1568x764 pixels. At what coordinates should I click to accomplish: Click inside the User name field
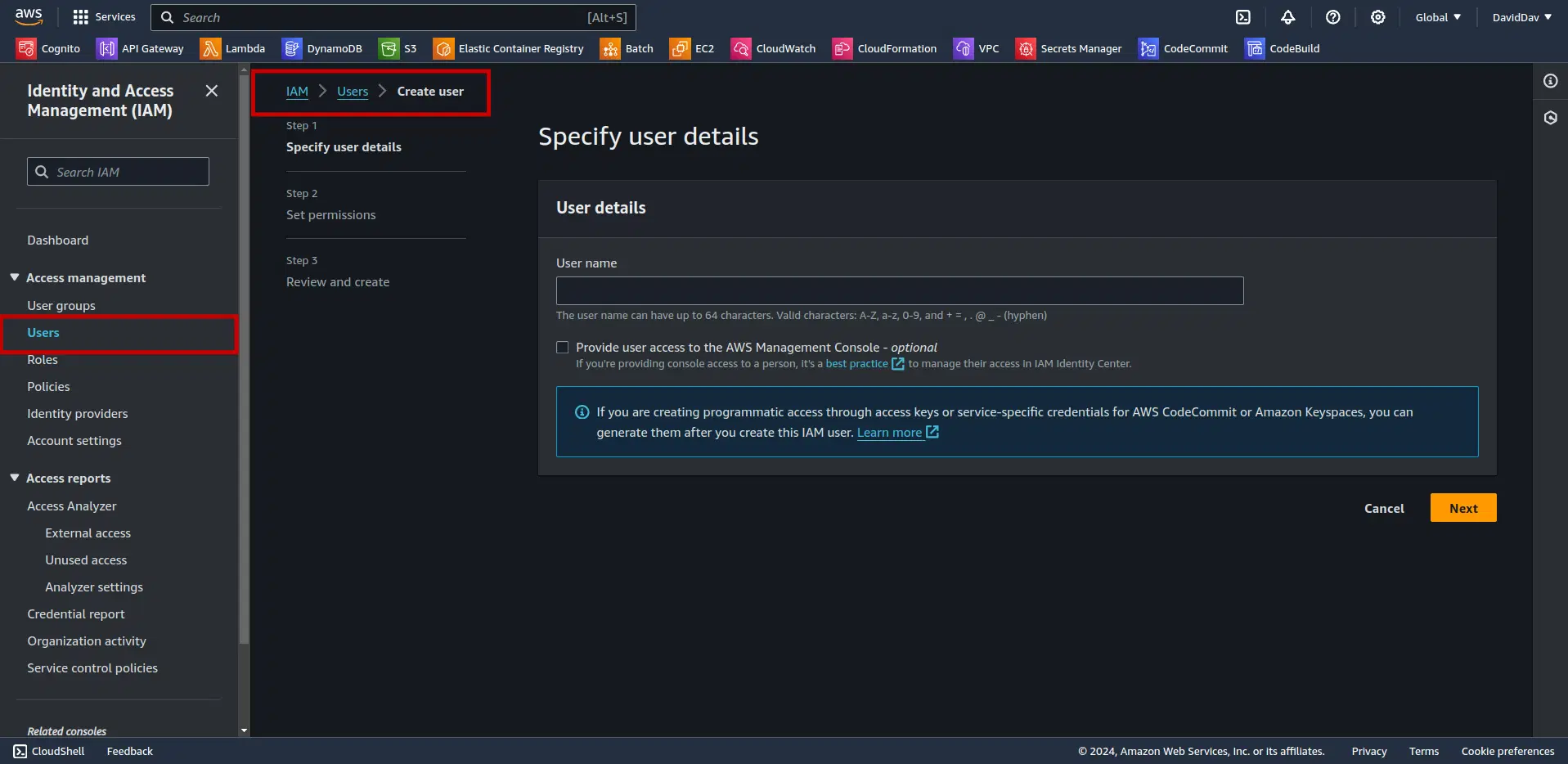click(898, 290)
